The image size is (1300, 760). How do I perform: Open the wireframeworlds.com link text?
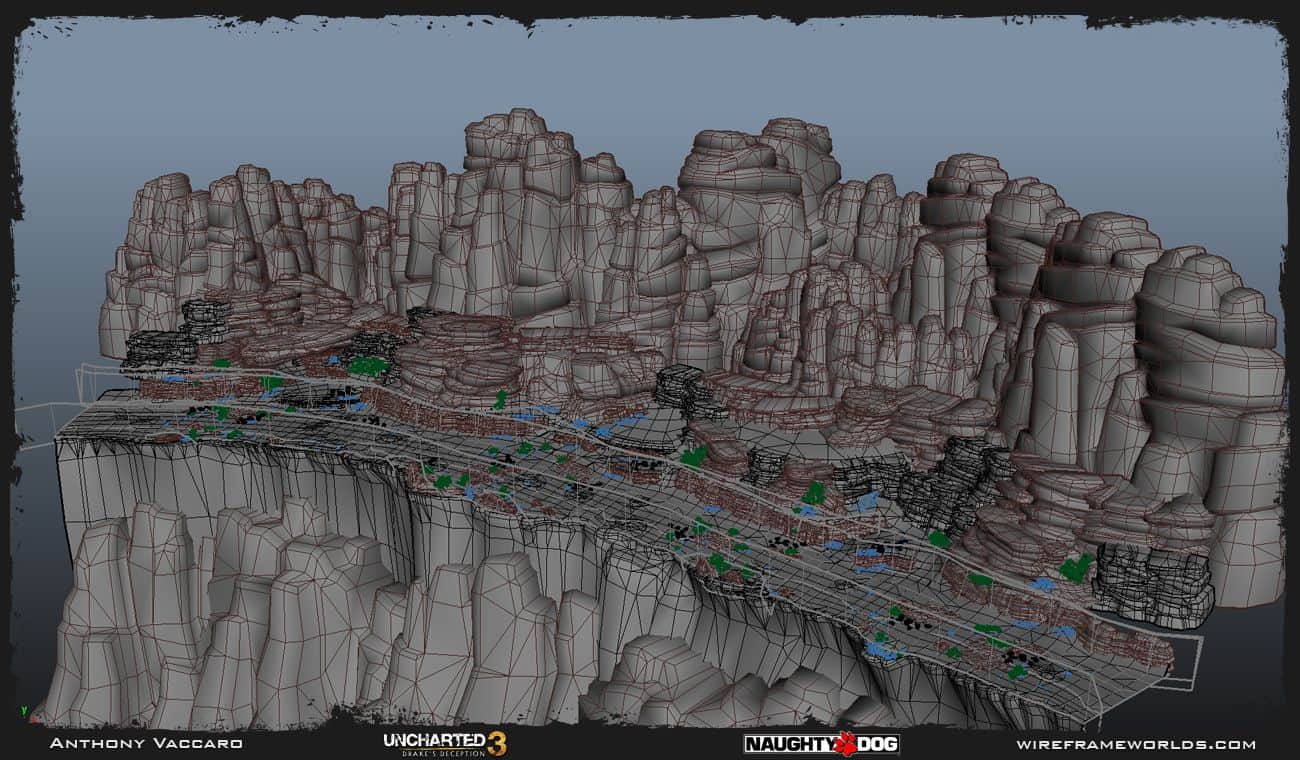click(x=1136, y=744)
